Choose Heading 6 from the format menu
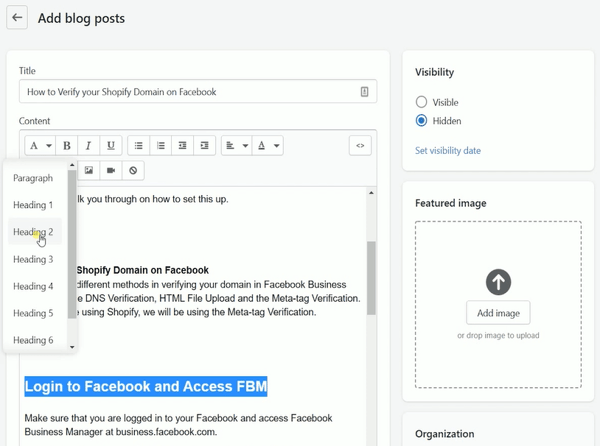The height and width of the screenshot is (446, 600). [35, 340]
